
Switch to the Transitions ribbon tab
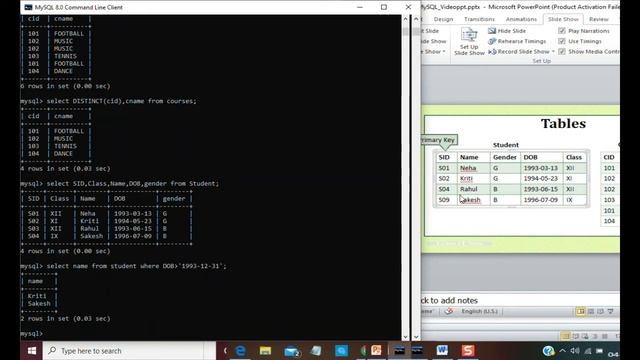pos(479,19)
